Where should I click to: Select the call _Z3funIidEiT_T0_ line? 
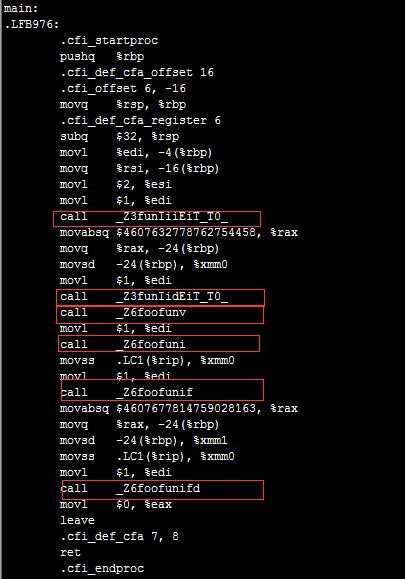point(144,297)
